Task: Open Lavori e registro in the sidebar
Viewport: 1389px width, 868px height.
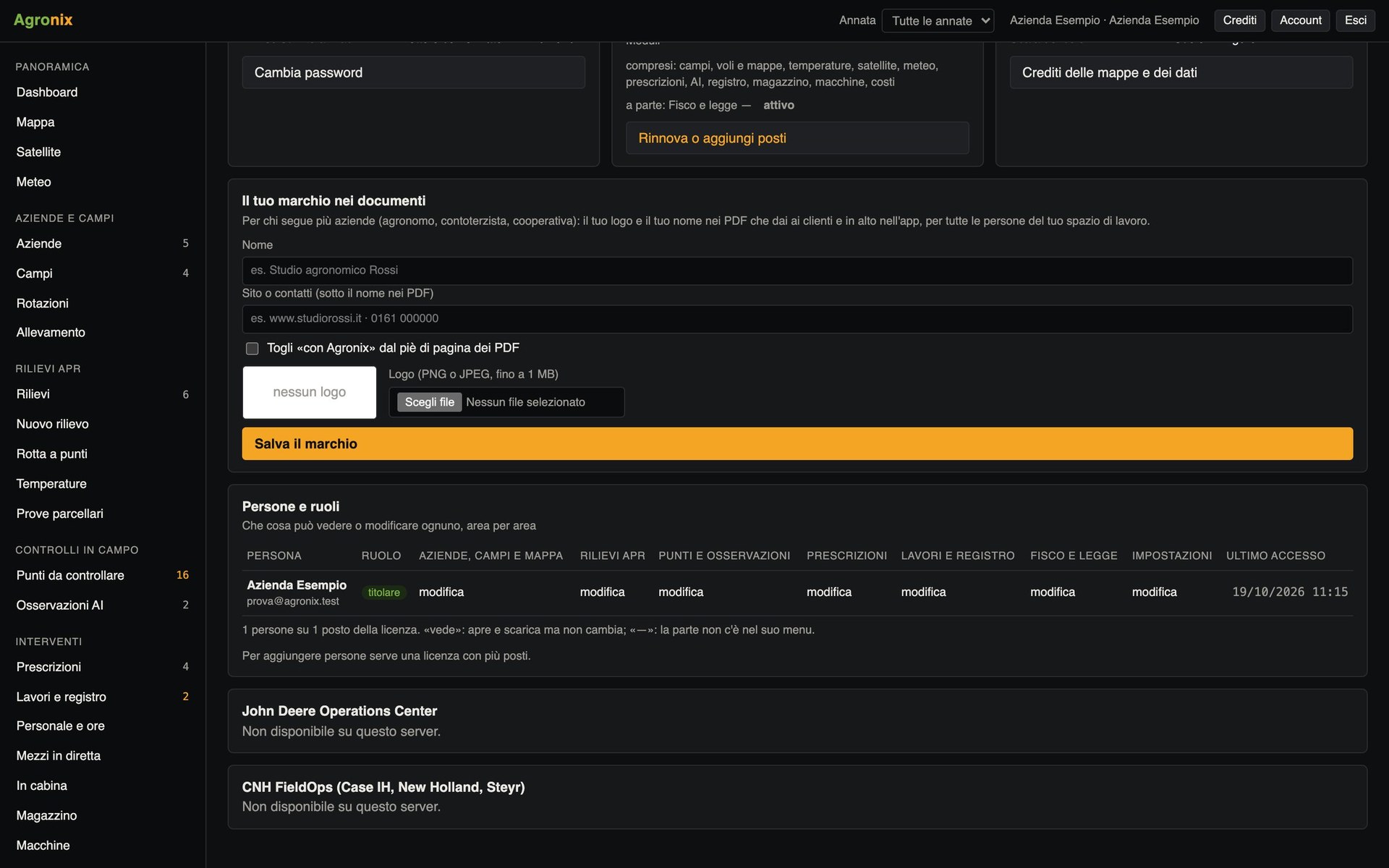Action: pos(103,697)
